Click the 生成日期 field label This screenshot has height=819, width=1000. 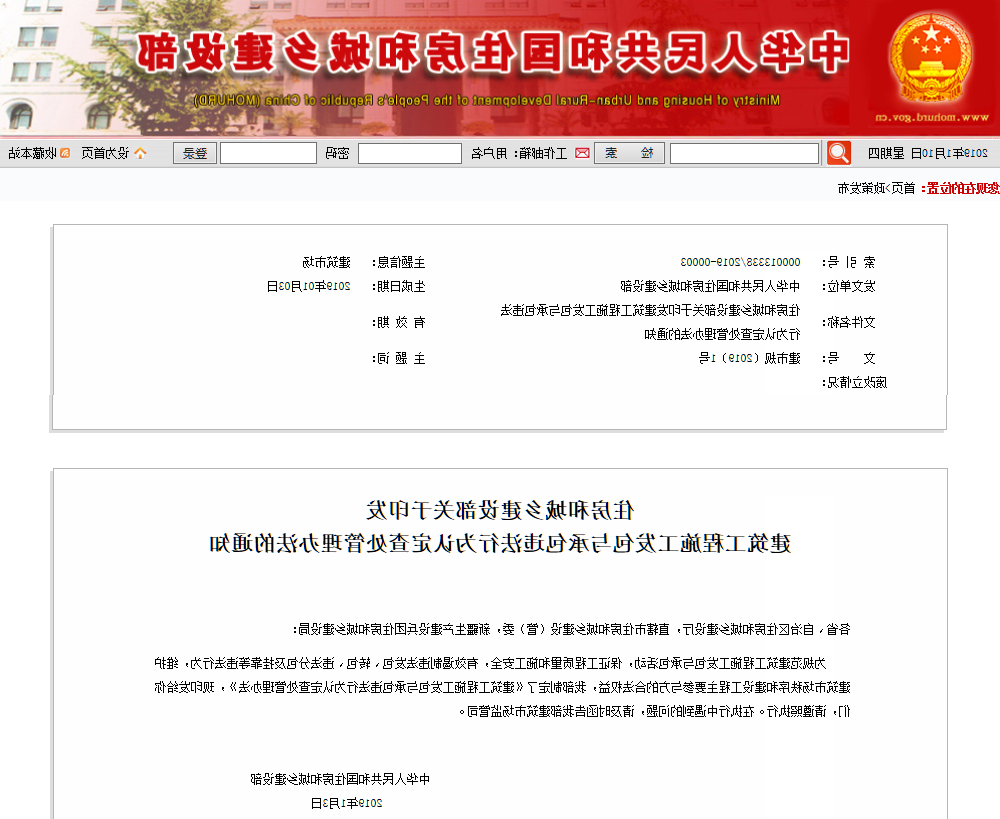[399, 286]
